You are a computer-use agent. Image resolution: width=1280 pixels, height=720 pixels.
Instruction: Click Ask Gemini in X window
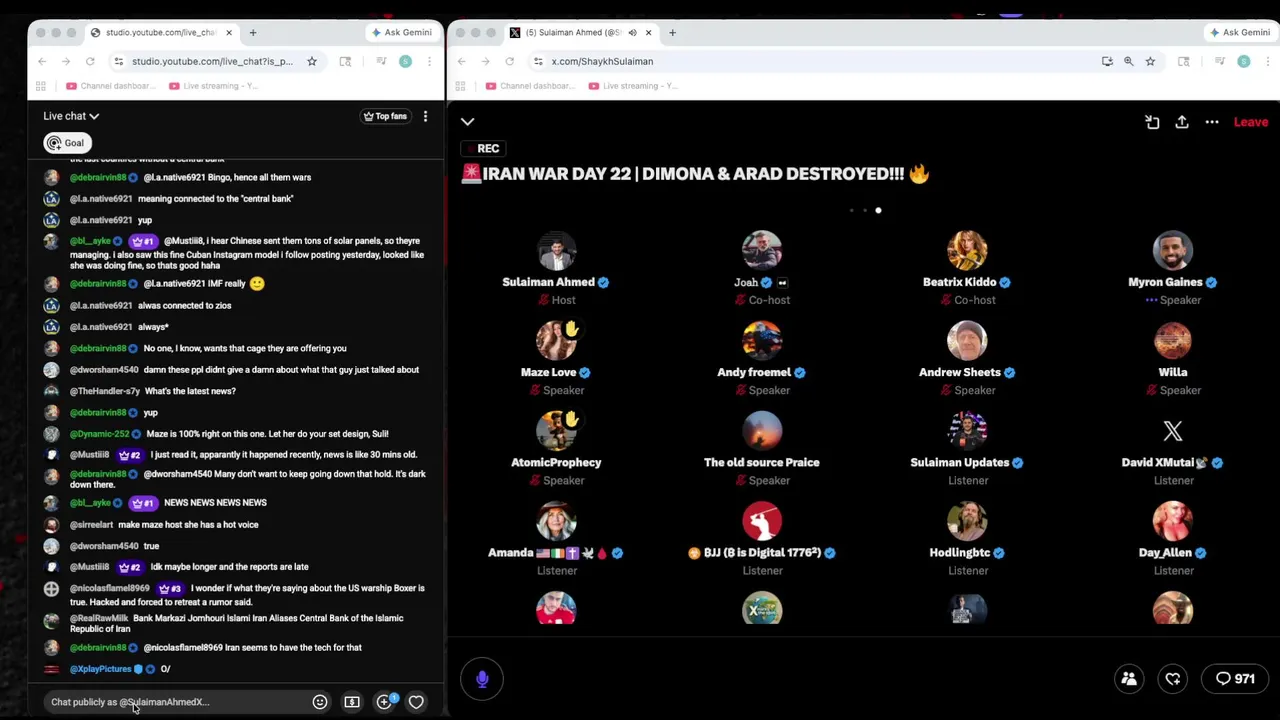[x=1240, y=32]
